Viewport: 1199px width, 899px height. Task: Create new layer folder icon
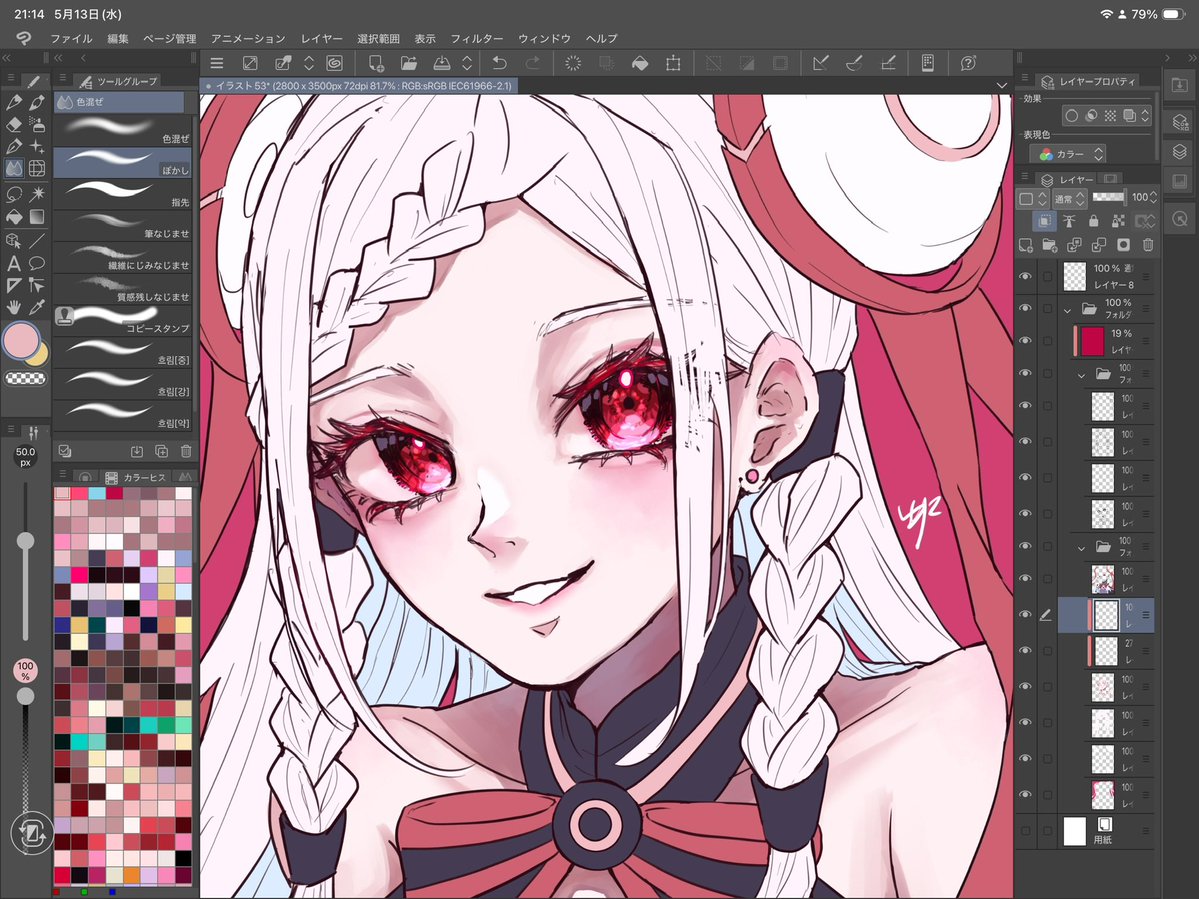tap(1050, 245)
